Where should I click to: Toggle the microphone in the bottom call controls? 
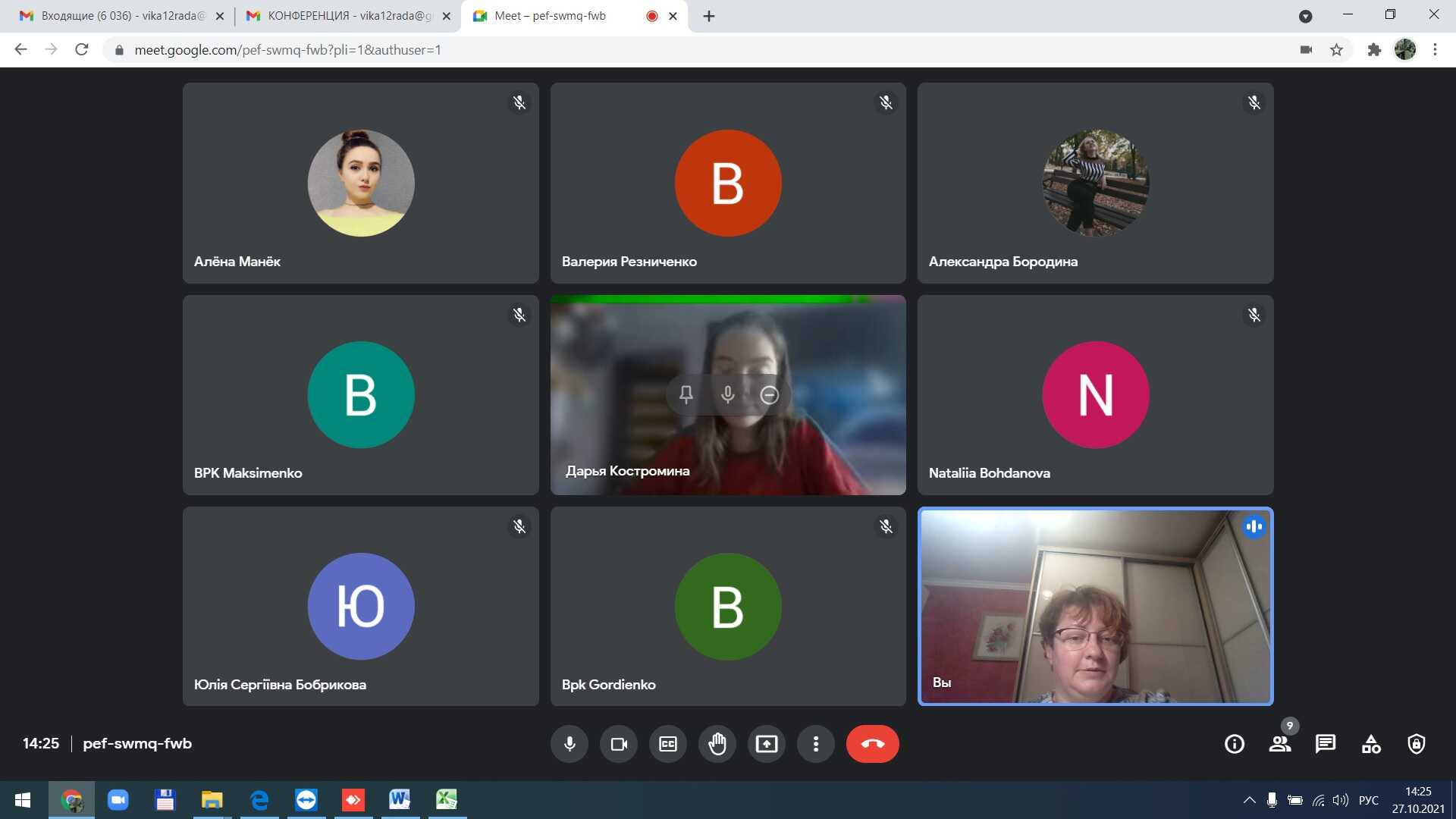click(570, 744)
